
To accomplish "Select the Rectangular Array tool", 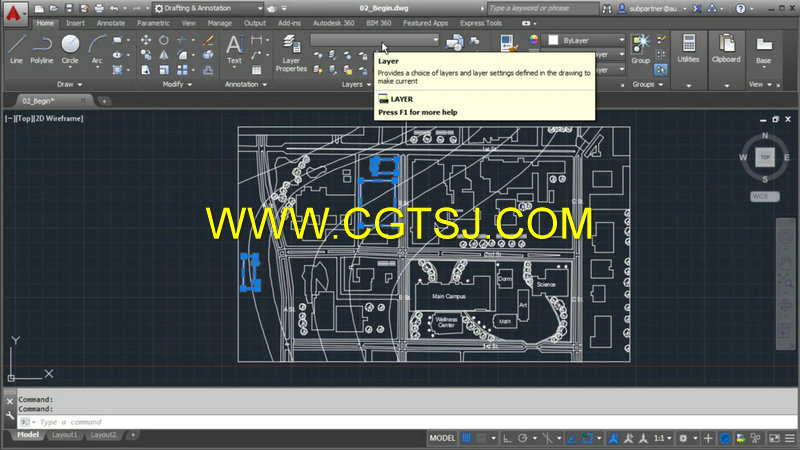I will pos(182,70).
